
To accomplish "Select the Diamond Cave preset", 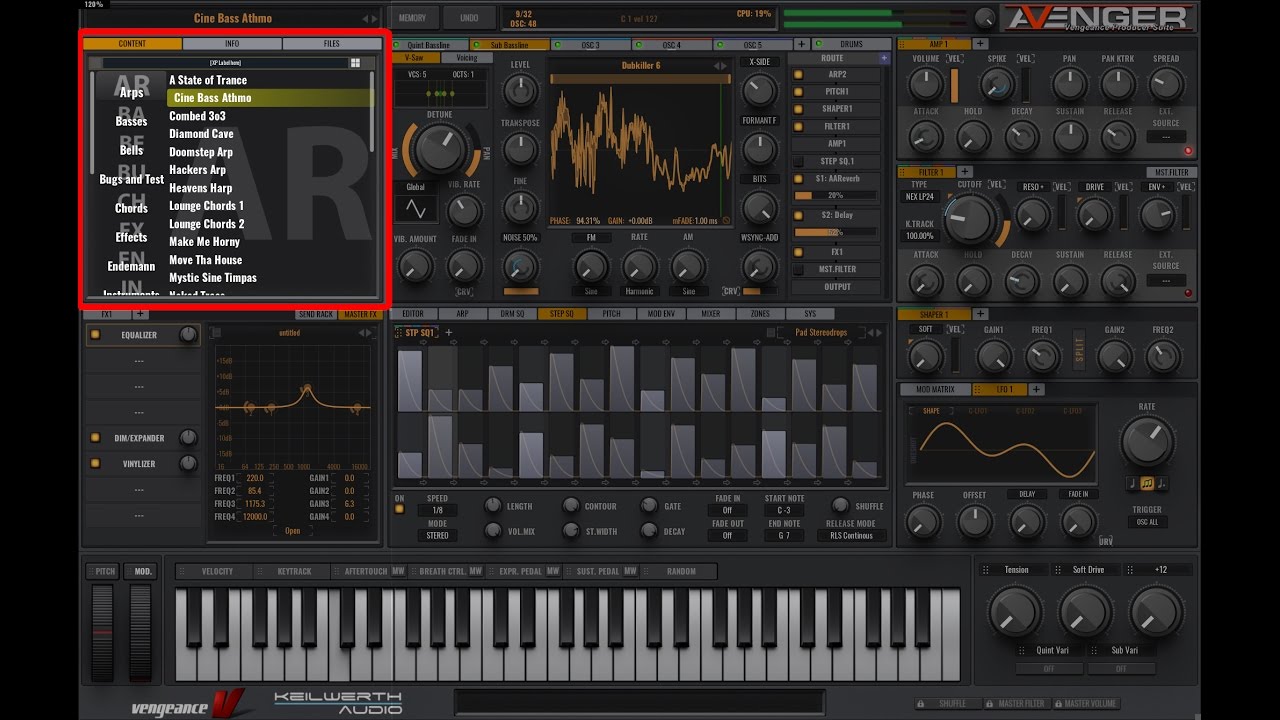I will [201, 134].
